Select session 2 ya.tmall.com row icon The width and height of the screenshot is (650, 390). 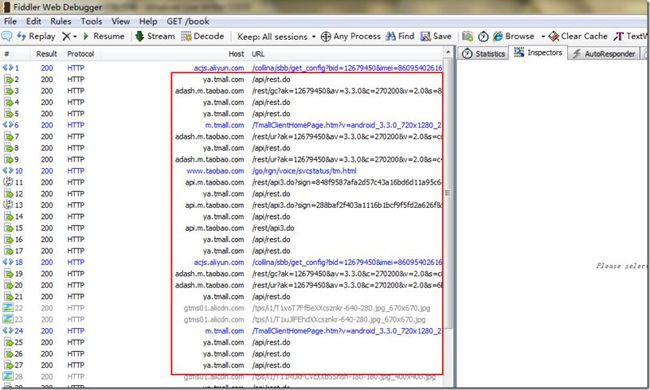pos(8,79)
